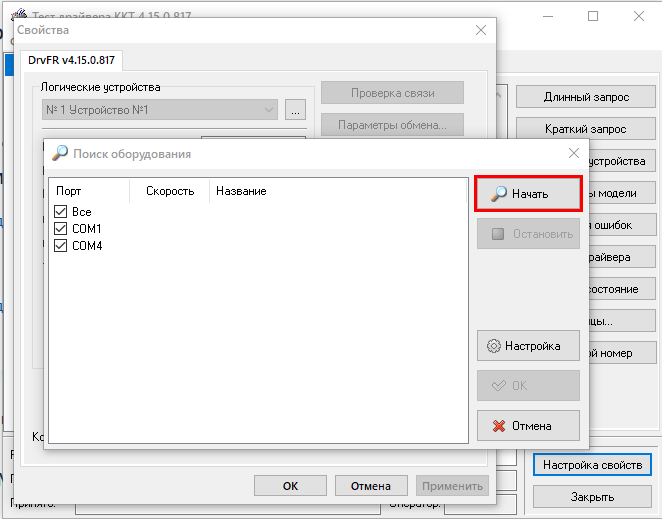Click the gear icon on Настройка button
Screen dimensions: 662x519
493,346
